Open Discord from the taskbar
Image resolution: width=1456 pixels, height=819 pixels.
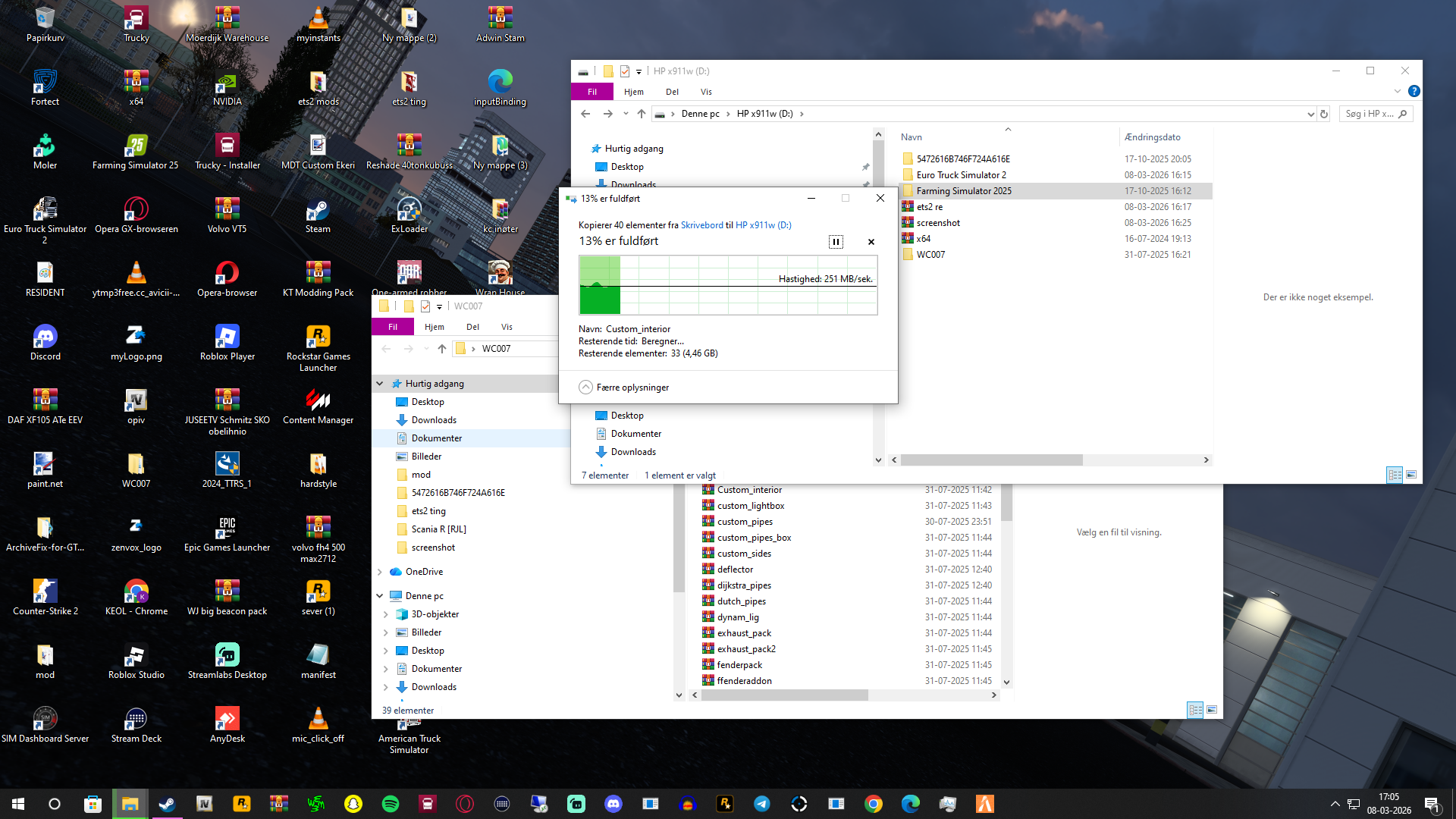(613, 804)
